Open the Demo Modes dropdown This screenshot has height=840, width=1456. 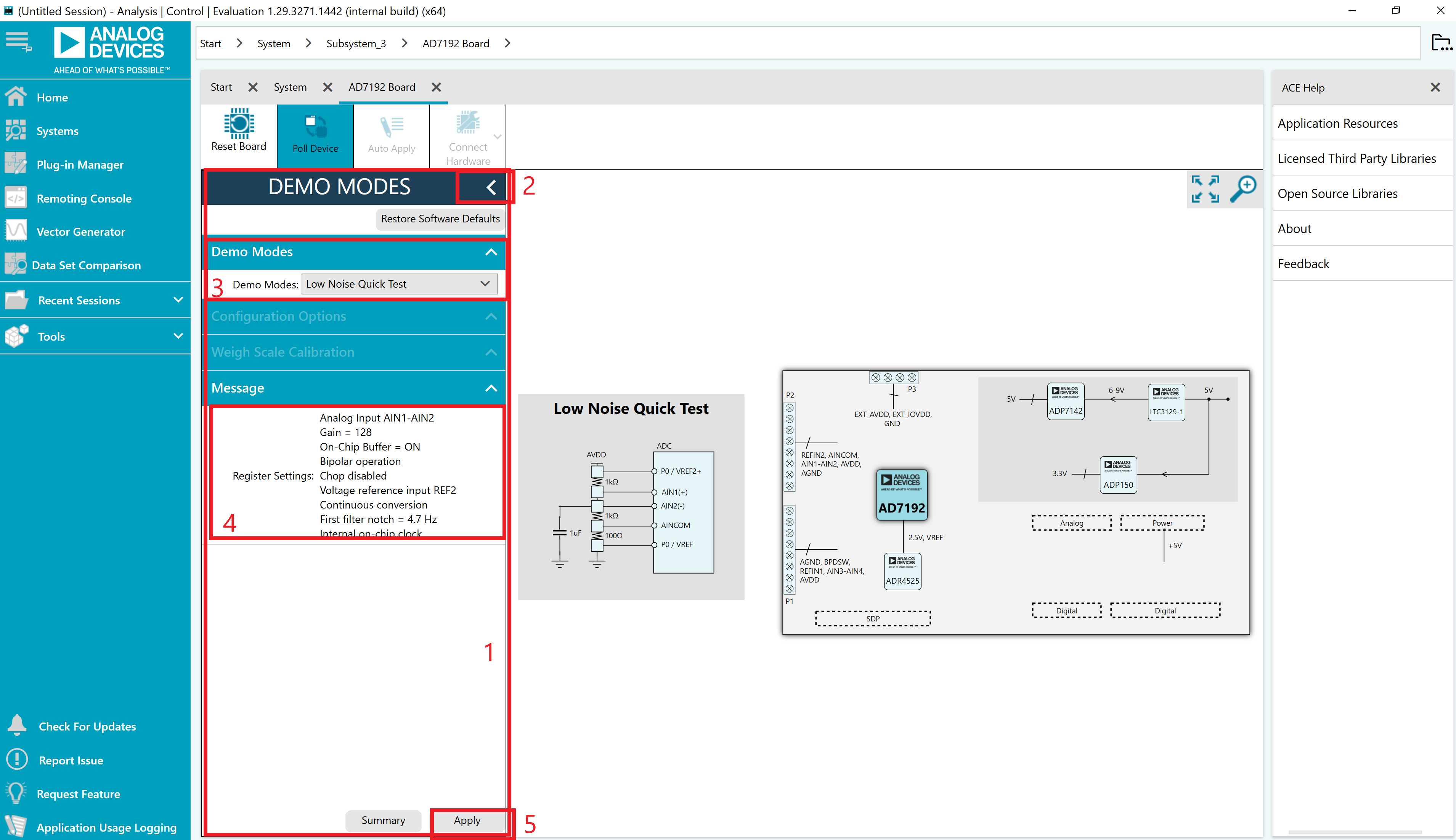coord(399,284)
